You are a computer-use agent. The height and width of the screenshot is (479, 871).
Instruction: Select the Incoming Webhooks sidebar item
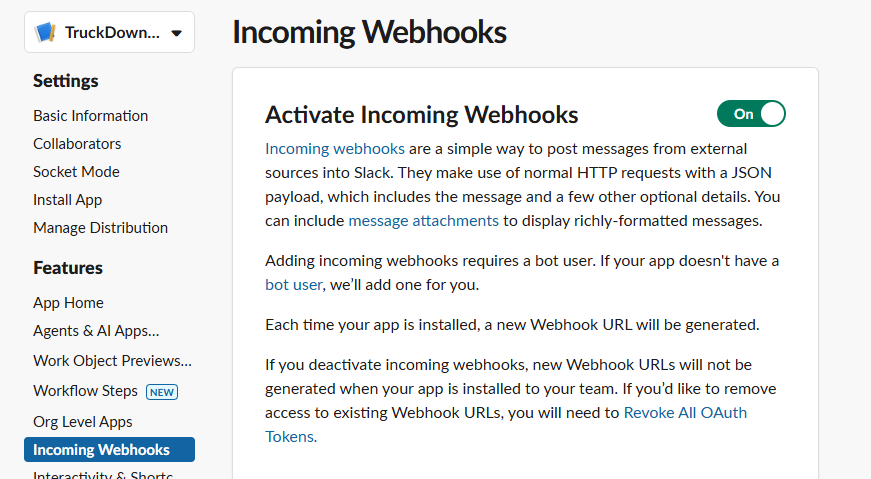[x=101, y=450]
